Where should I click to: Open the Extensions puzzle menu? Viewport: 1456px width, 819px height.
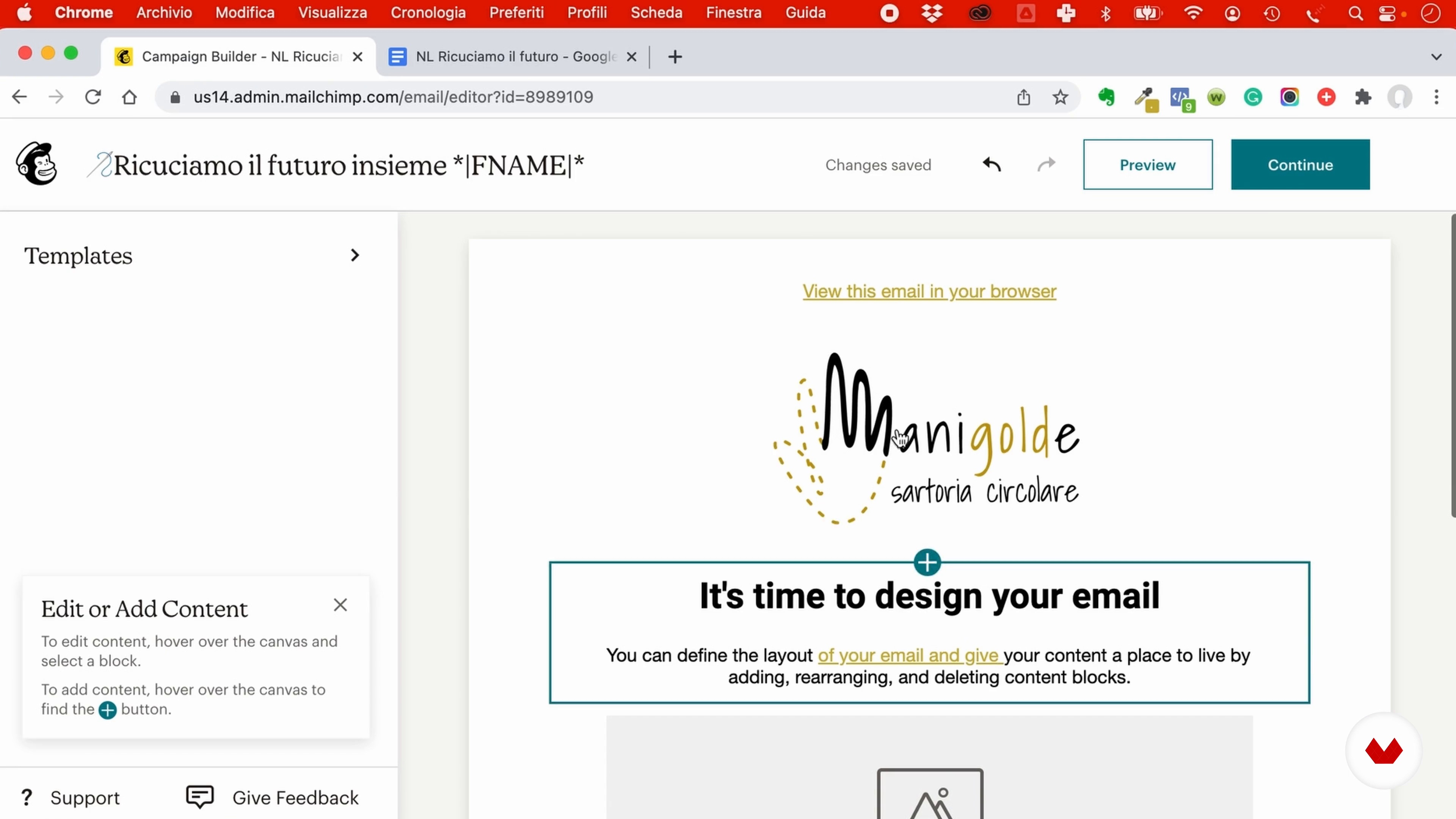(1363, 97)
